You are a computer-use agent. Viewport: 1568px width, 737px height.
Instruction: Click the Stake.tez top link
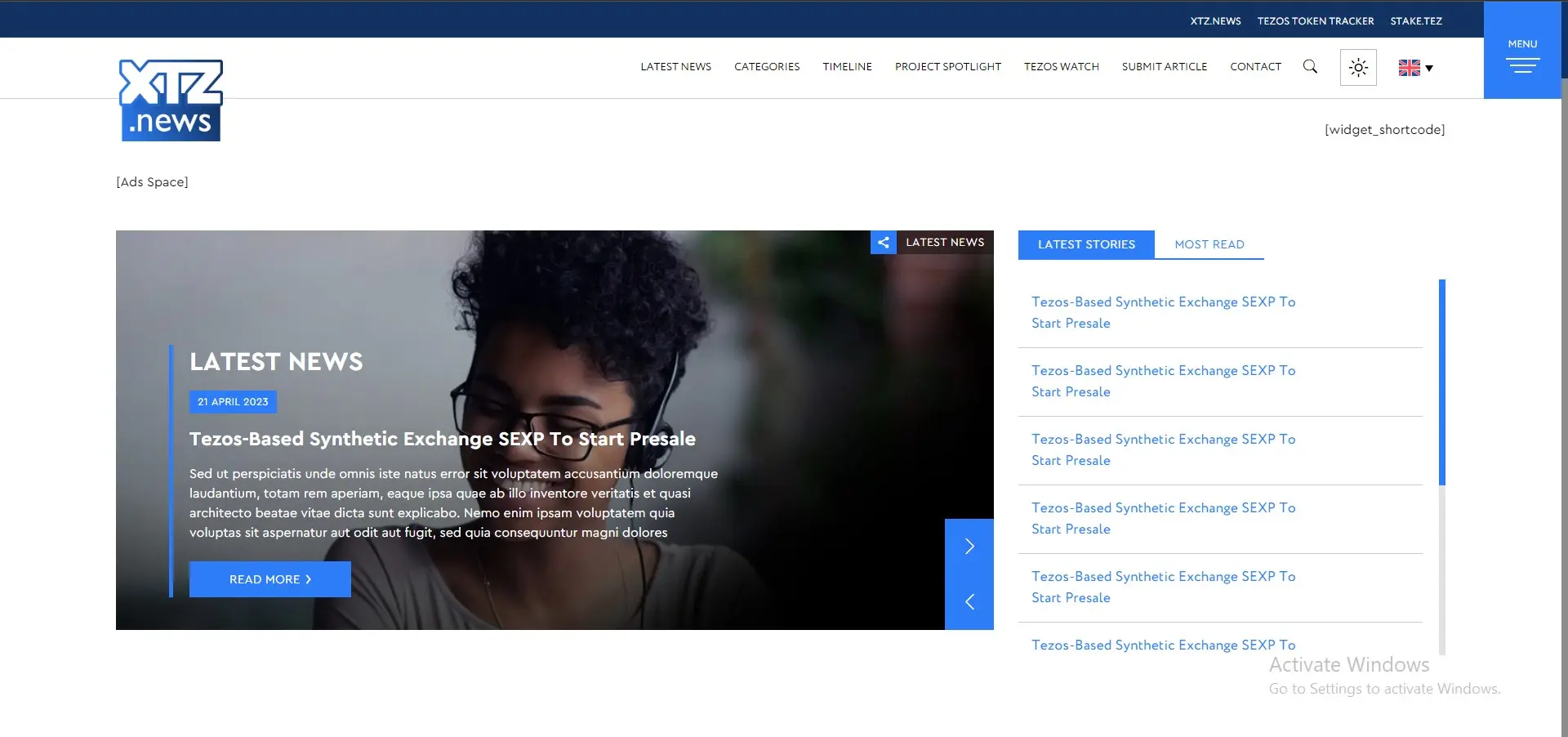tap(1415, 21)
